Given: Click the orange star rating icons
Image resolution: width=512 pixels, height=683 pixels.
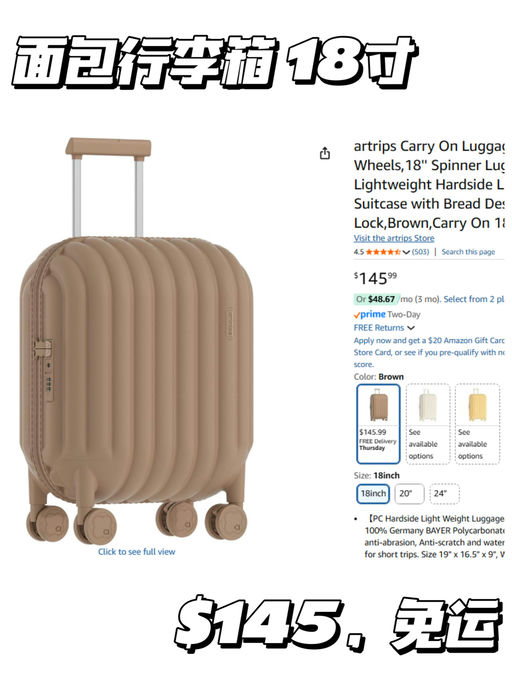Looking at the screenshot, I should click(x=383, y=252).
